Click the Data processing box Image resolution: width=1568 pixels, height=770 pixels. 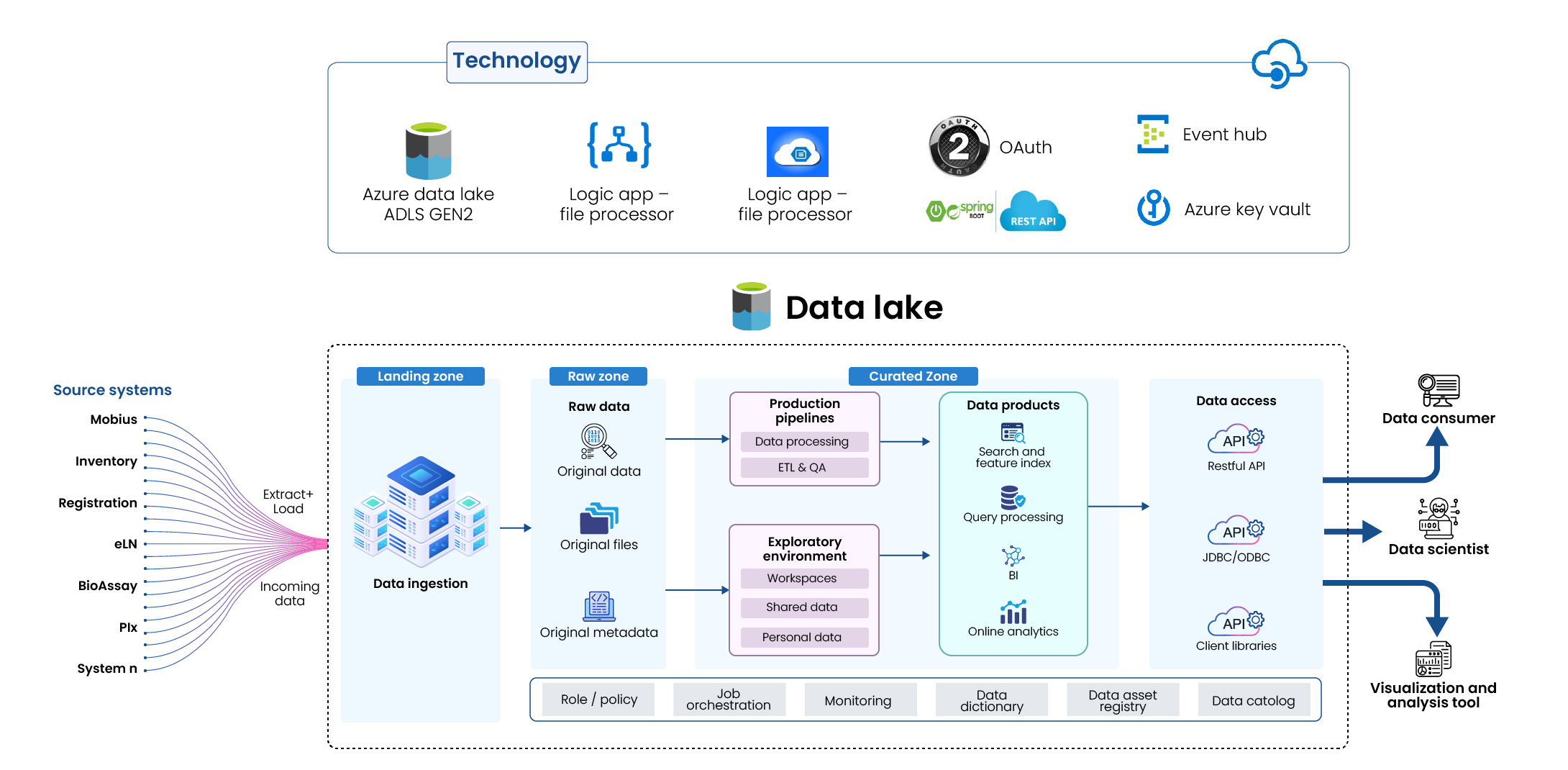point(805,442)
